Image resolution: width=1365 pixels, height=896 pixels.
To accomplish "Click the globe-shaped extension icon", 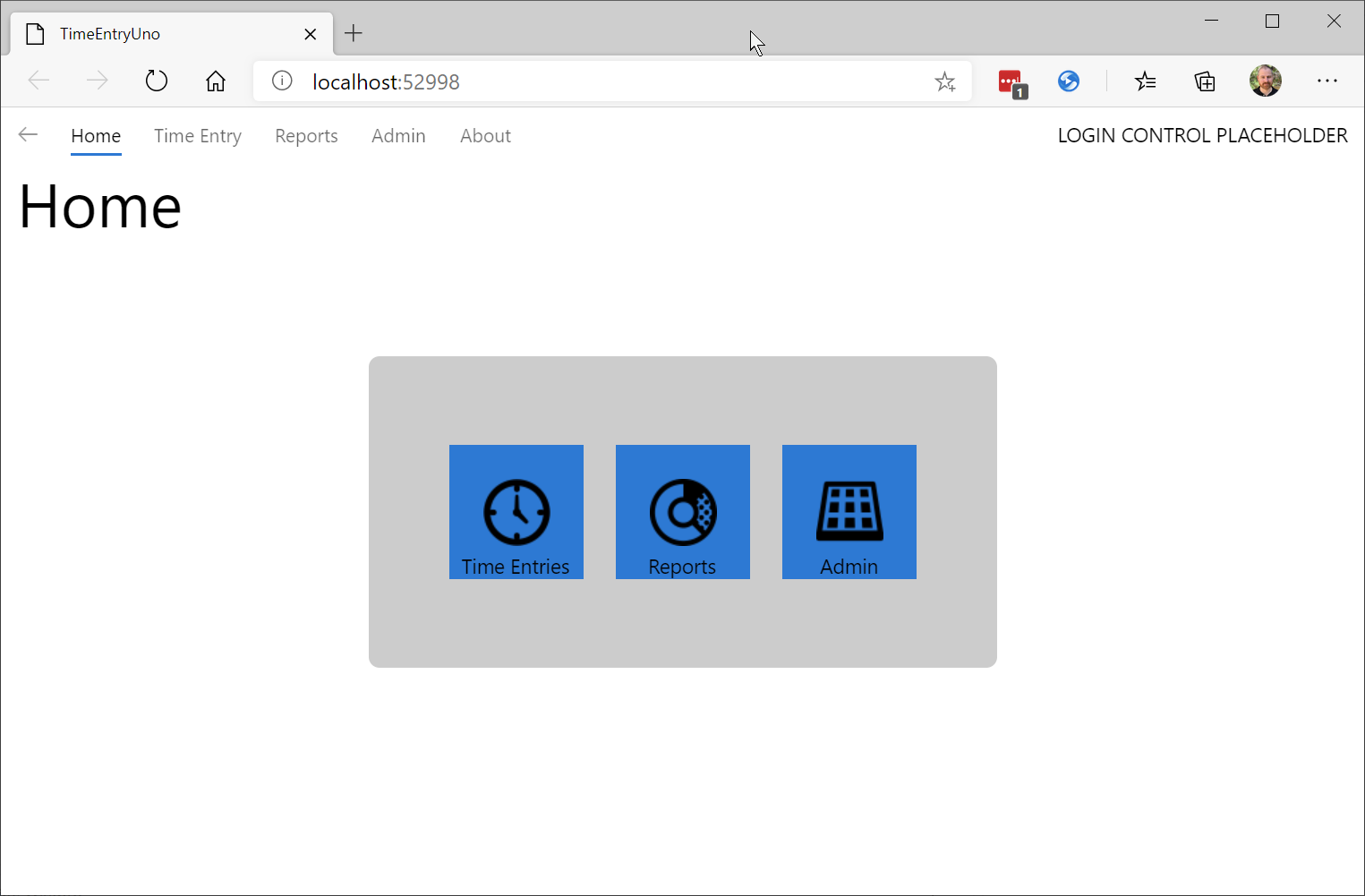I will coord(1069,81).
